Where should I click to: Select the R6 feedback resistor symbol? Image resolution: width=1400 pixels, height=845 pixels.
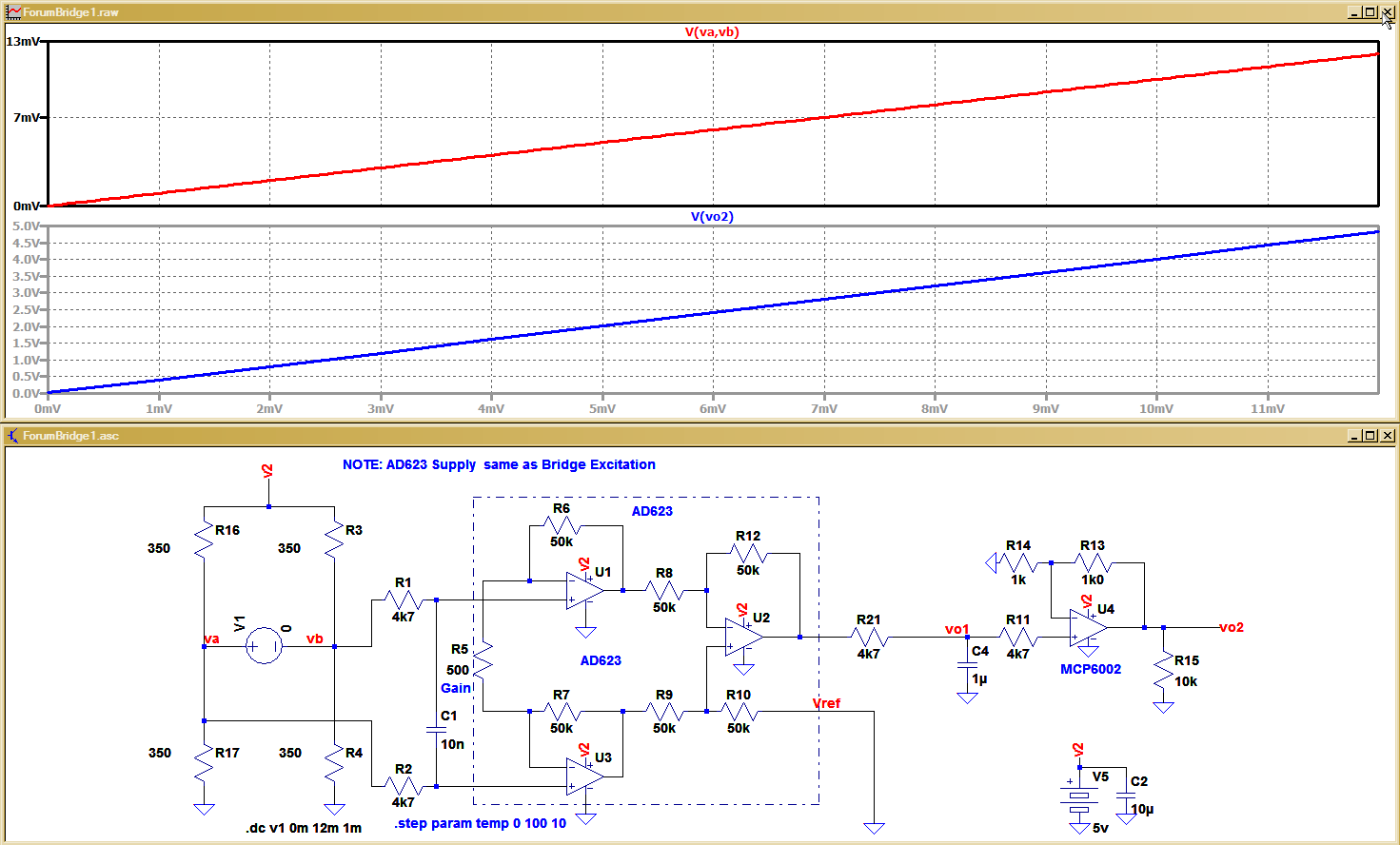coord(562,525)
